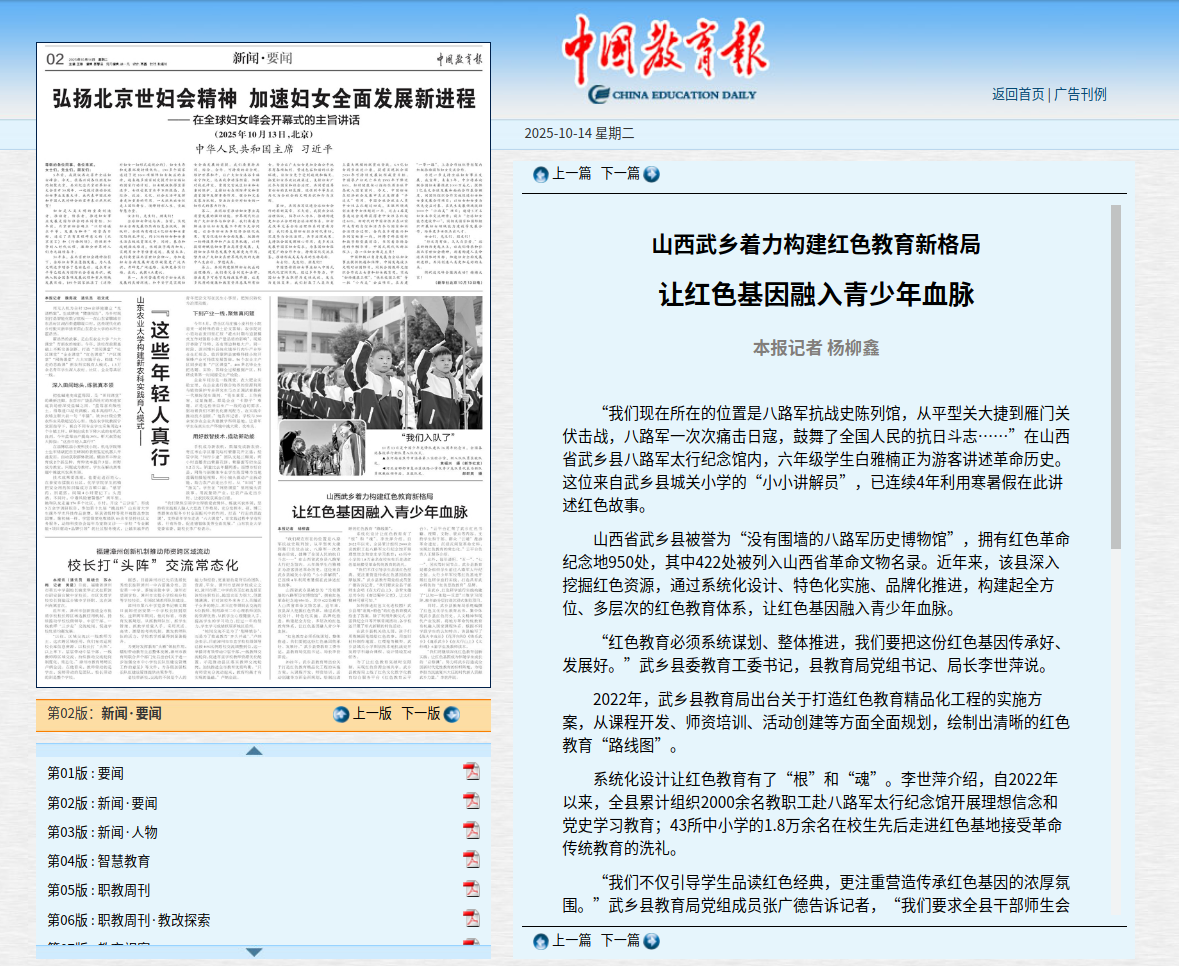Screen dimensions: 1179x966
Task: Select 第01版: 要闻 in the page list
Action: point(86,773)
